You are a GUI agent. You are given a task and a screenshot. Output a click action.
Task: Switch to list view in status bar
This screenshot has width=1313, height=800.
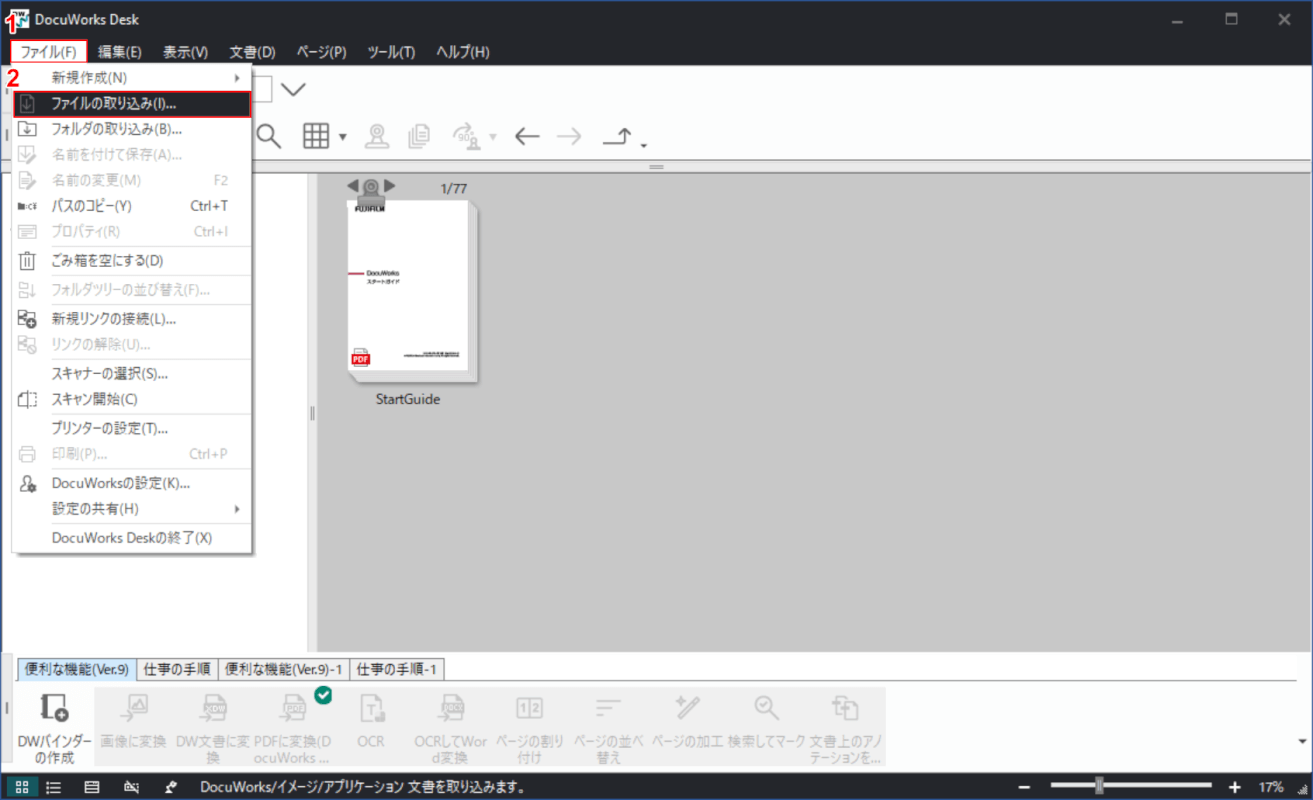(54, 787)
